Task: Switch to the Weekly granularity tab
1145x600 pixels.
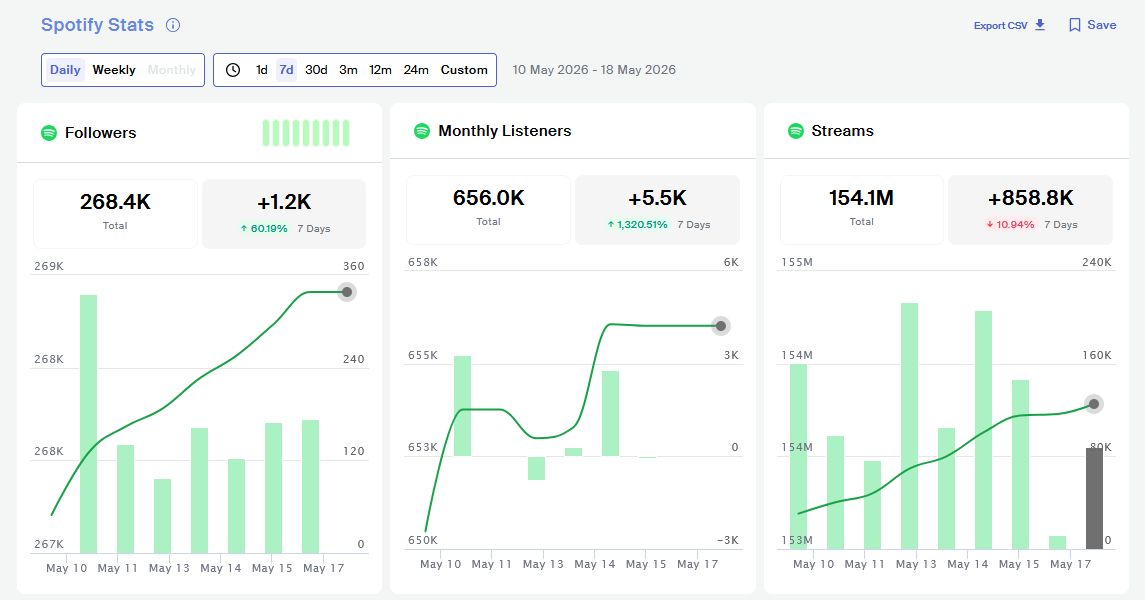Action: click(x=114, y=70)
